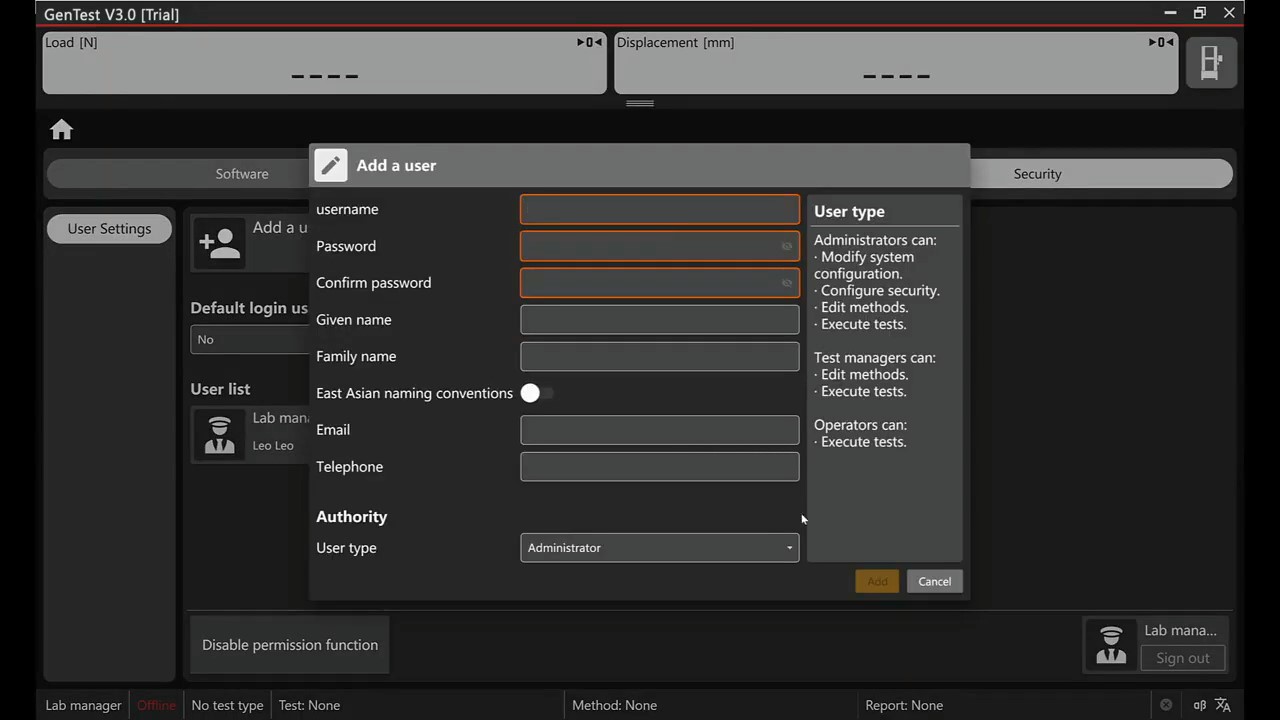Show the Password field contents
This screenshot has width=1280, height=720.
pos(786,246)
